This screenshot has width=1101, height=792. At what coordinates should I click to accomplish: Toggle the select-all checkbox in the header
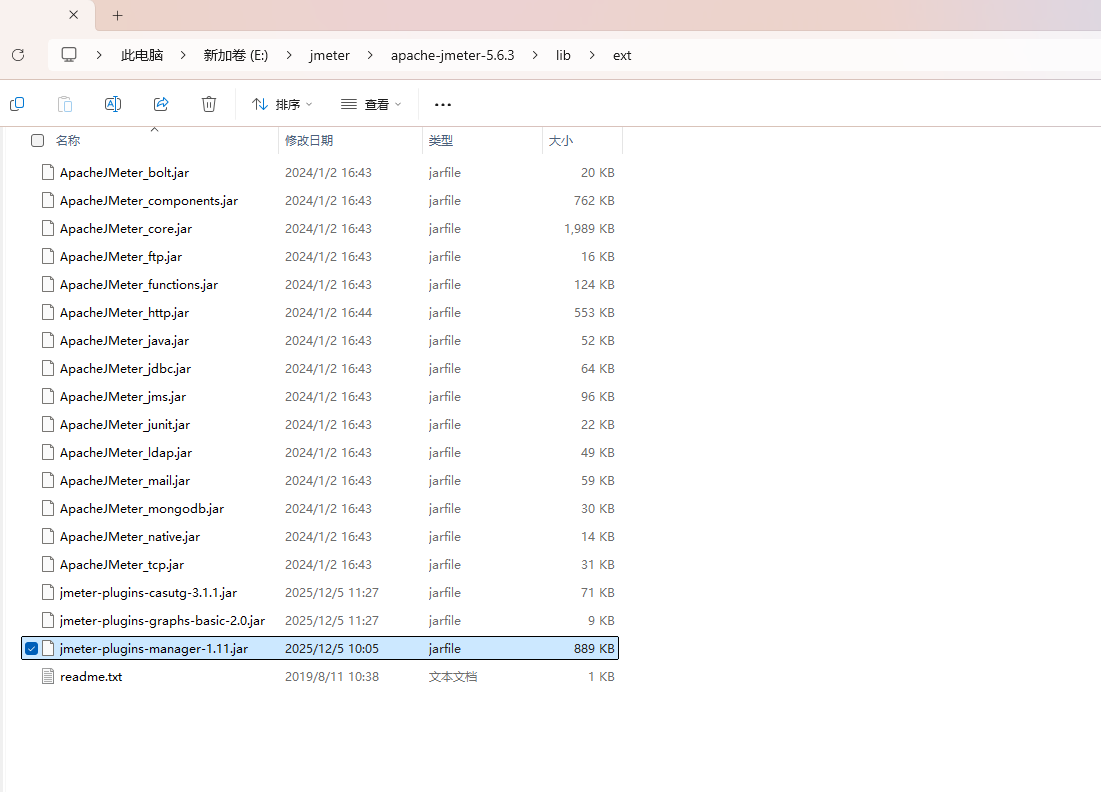38,140
